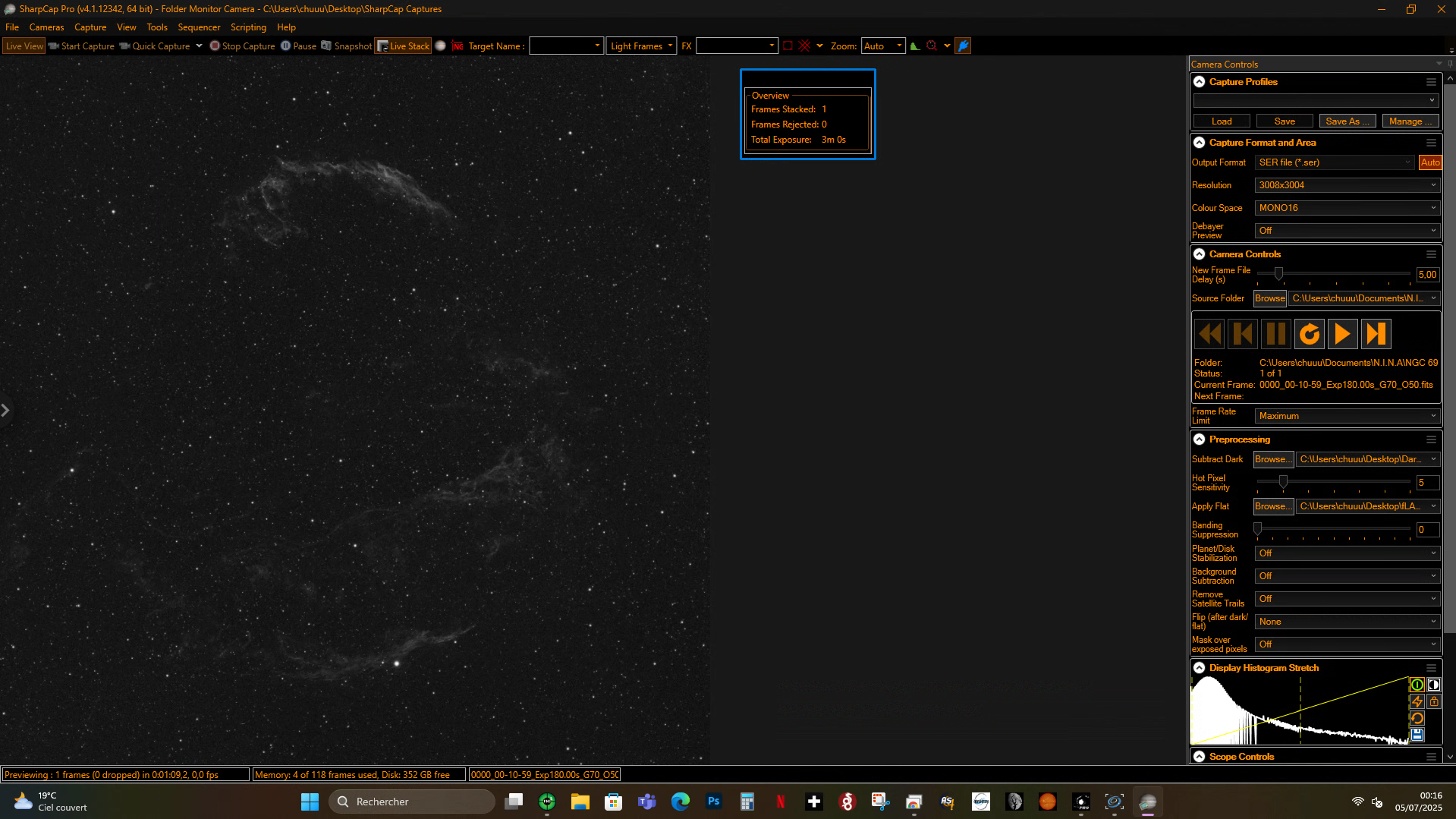
Task: Click the rewind double-arrow icon
Action: [1209, 334]
